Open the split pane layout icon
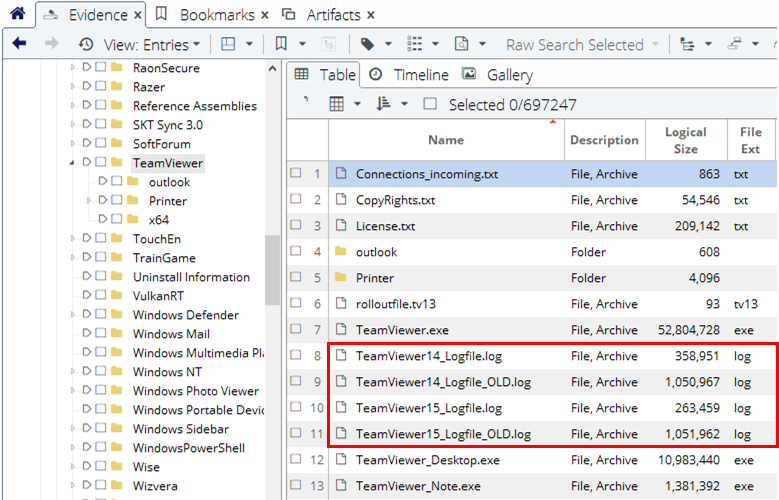This screenshot has height=500, width=779. (x=228, y=44)
